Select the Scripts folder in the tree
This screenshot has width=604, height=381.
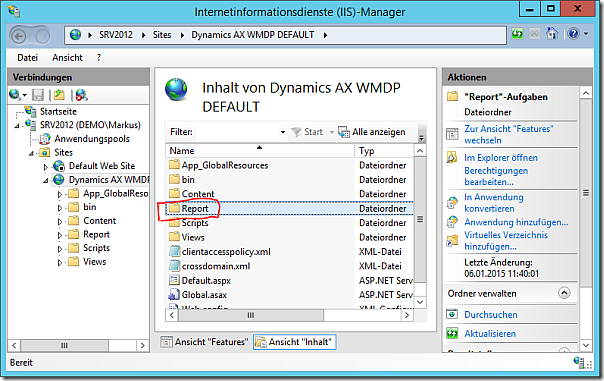pyautogui.click(x=96, y=248)
